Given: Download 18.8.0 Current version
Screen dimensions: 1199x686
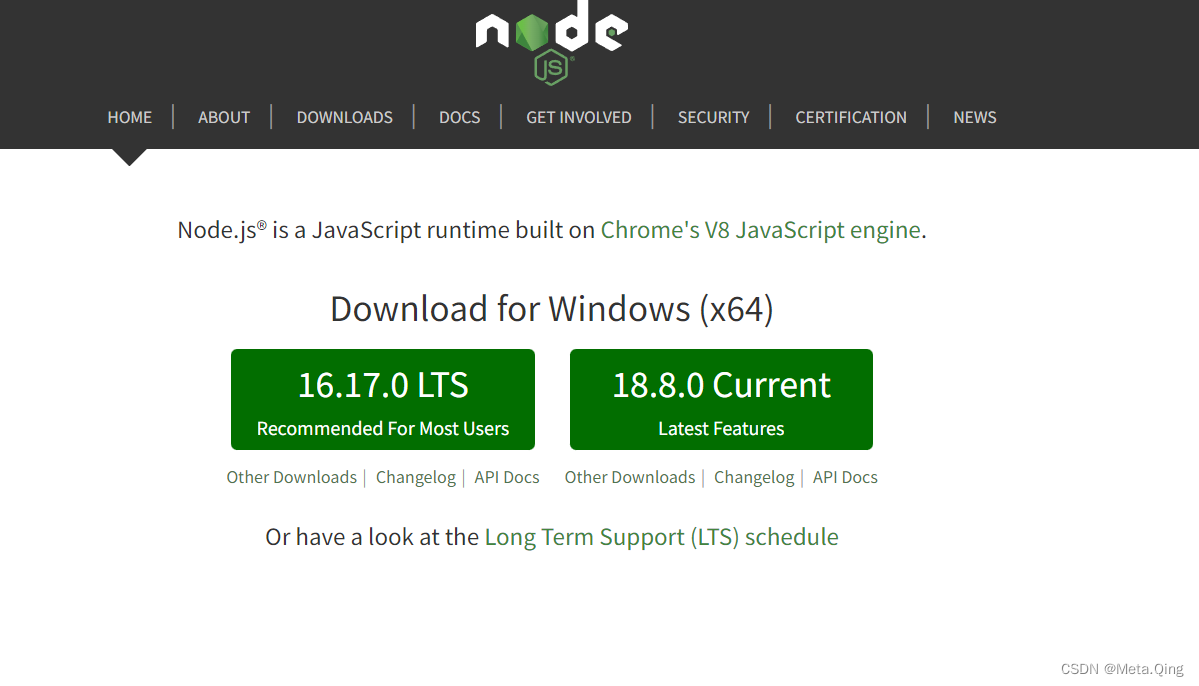Looking at the screenshot, I should 721,399.
